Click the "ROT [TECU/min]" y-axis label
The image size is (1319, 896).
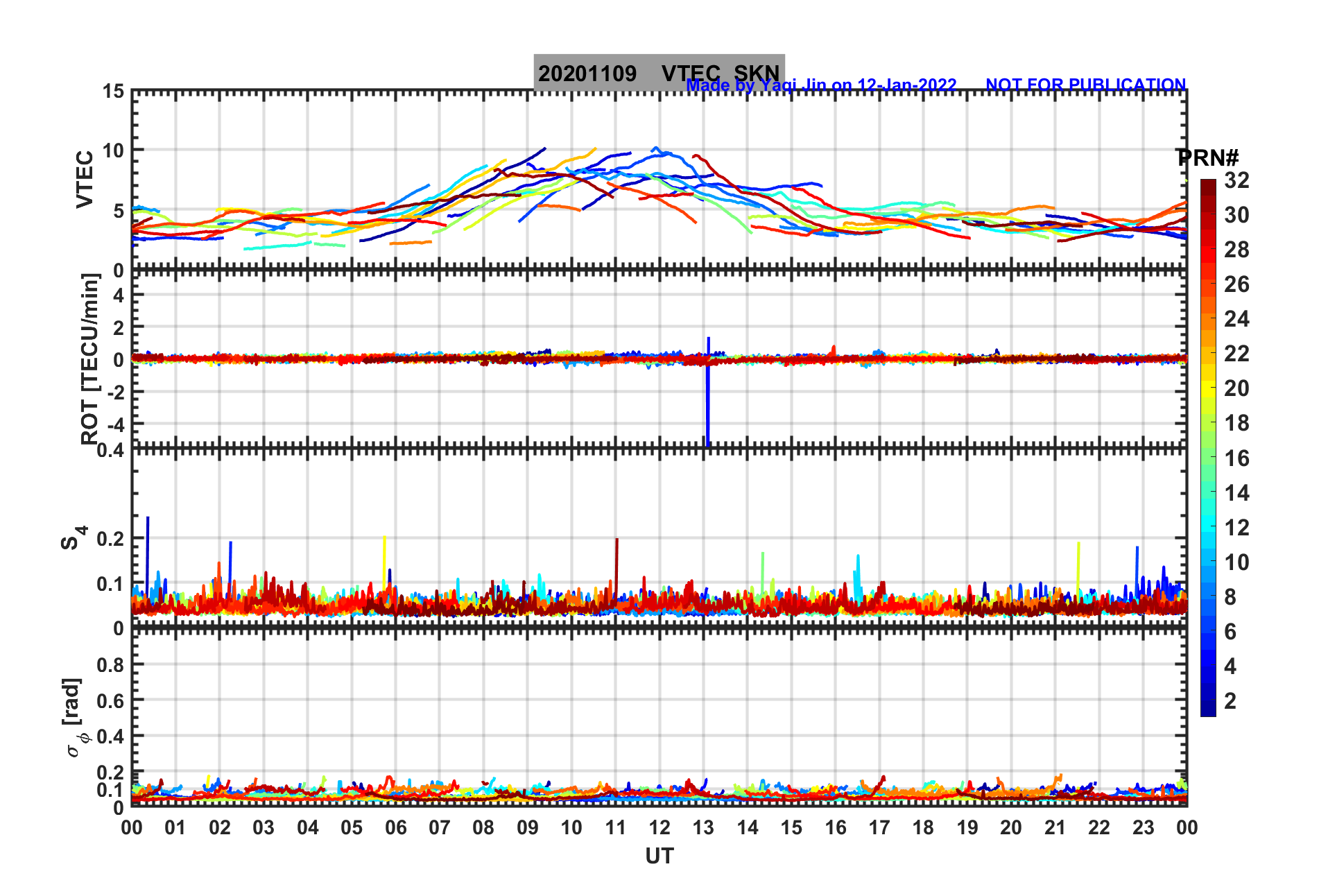coord(90,359)
